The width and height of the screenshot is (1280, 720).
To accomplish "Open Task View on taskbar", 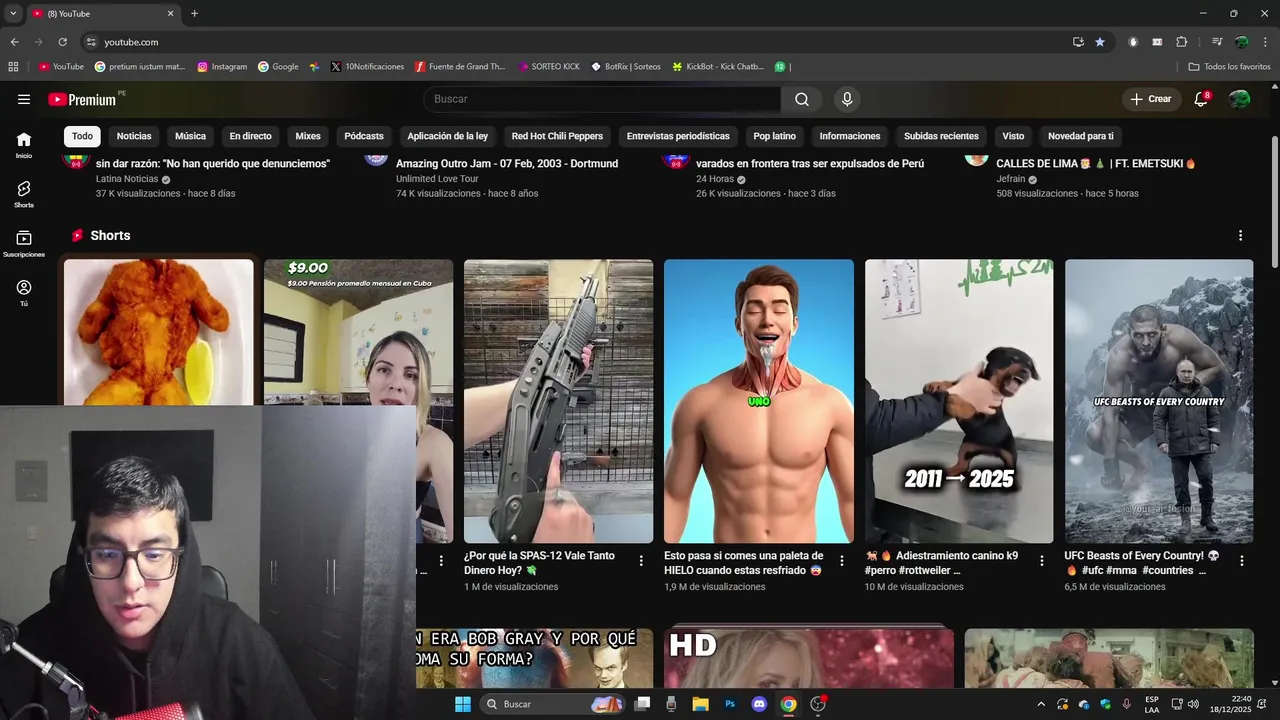I will [x=642, y=704].
